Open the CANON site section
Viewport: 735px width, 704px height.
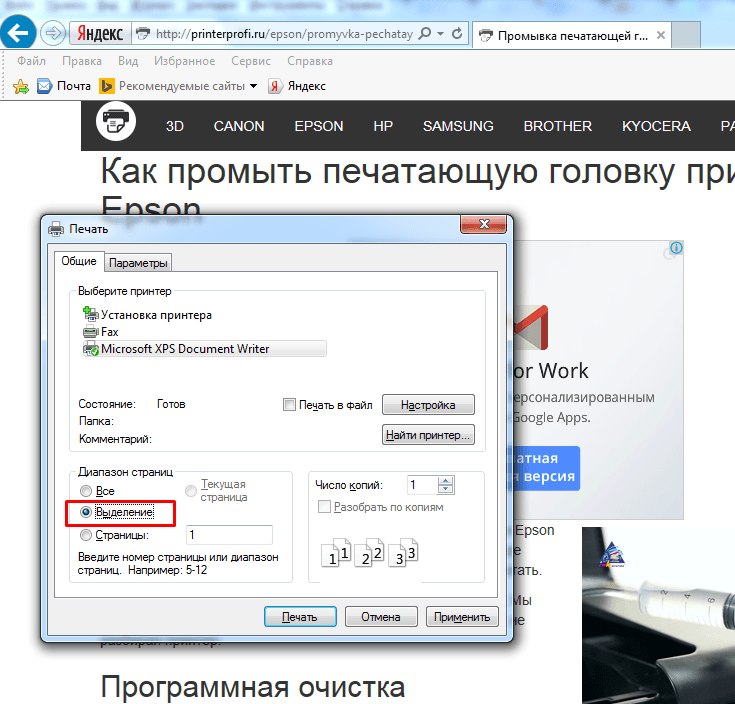[239, 126]
